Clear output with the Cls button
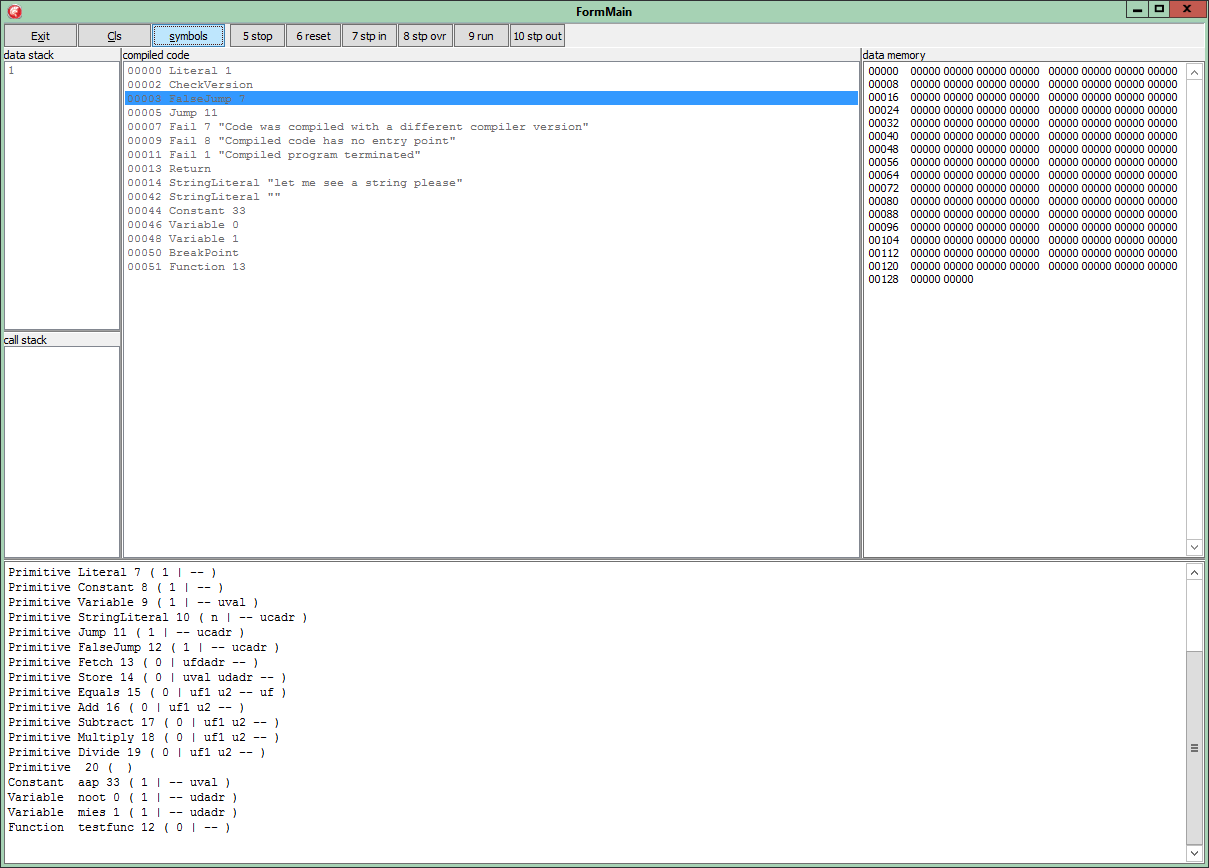This screenshot has width=1209, height=868. click(x=114, y=36)
